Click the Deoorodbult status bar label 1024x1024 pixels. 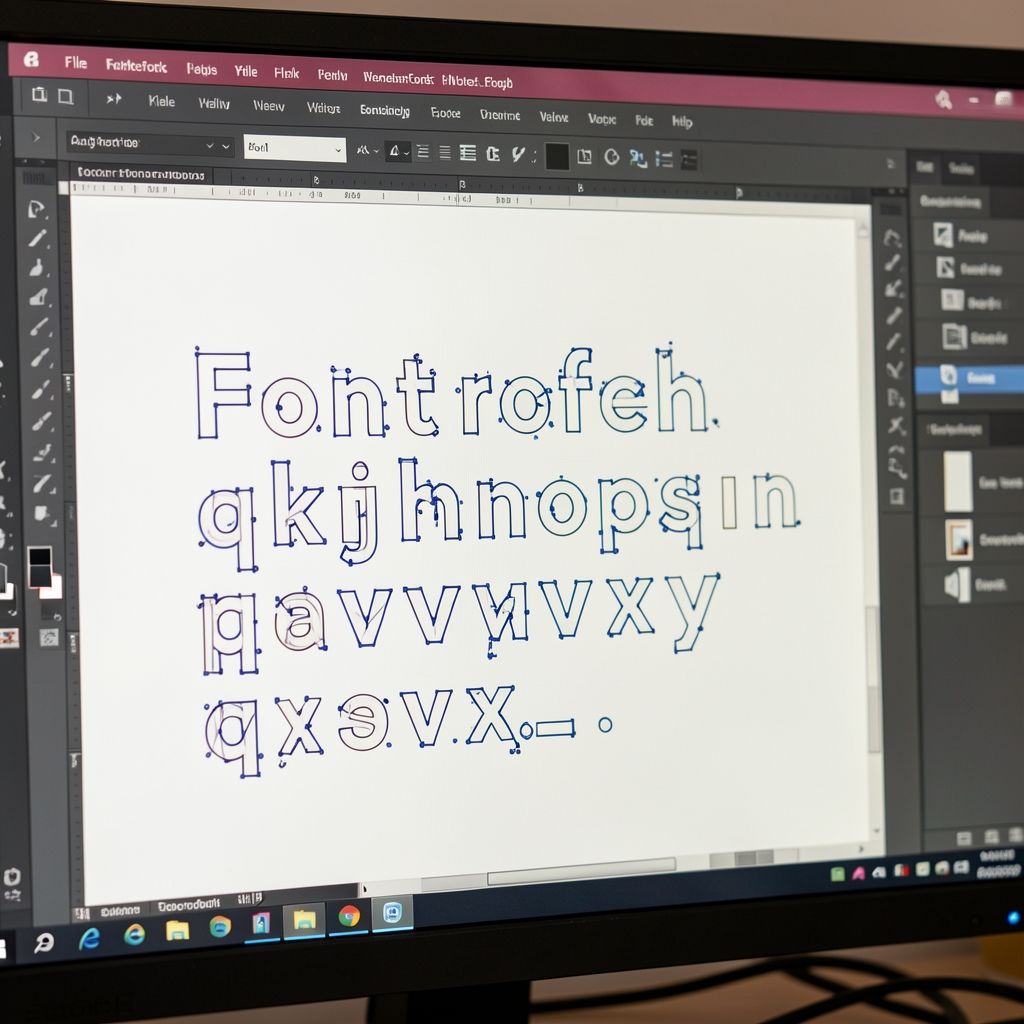click(189, 905)
